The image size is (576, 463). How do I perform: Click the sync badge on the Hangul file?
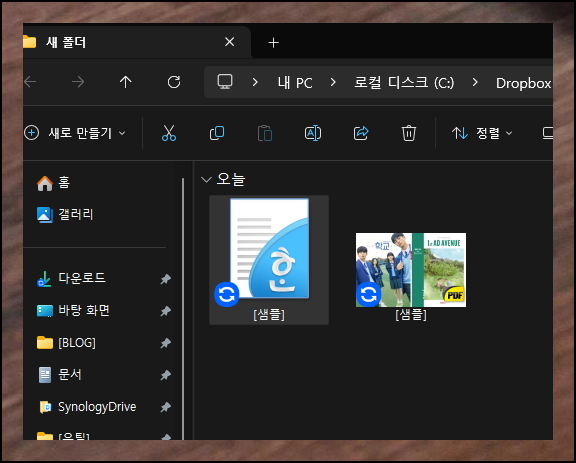(x=227, y=294)
